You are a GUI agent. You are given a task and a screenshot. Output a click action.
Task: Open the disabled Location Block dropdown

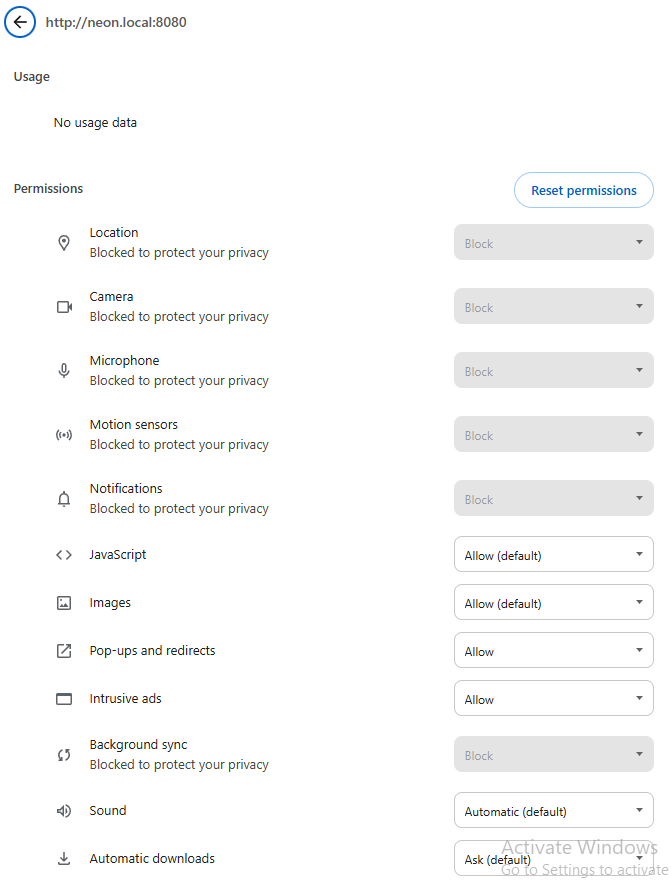click(x=554, y=242)
